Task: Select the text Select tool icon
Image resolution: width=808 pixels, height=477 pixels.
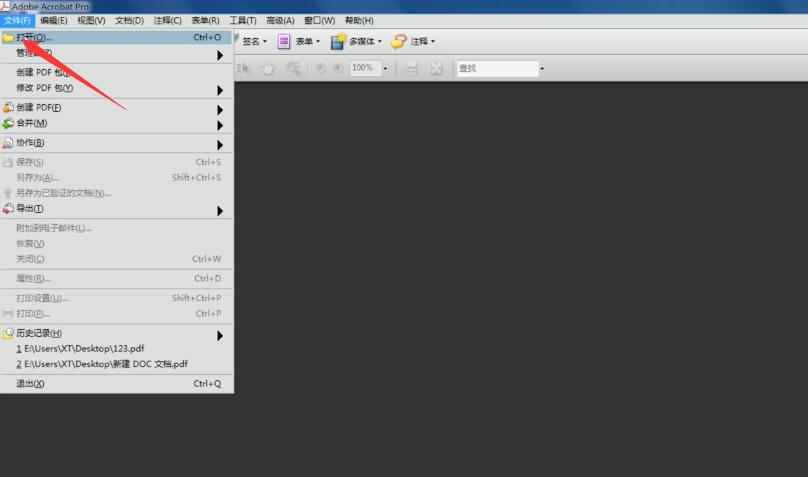Action: [242, 68]
